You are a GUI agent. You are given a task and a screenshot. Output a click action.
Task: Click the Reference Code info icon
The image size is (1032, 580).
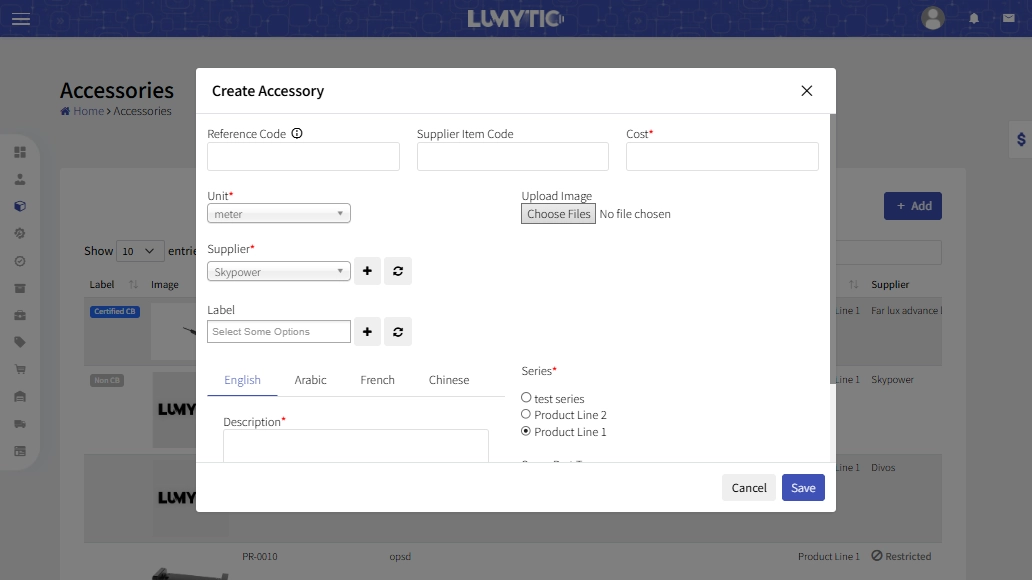[x=297, y=134]
